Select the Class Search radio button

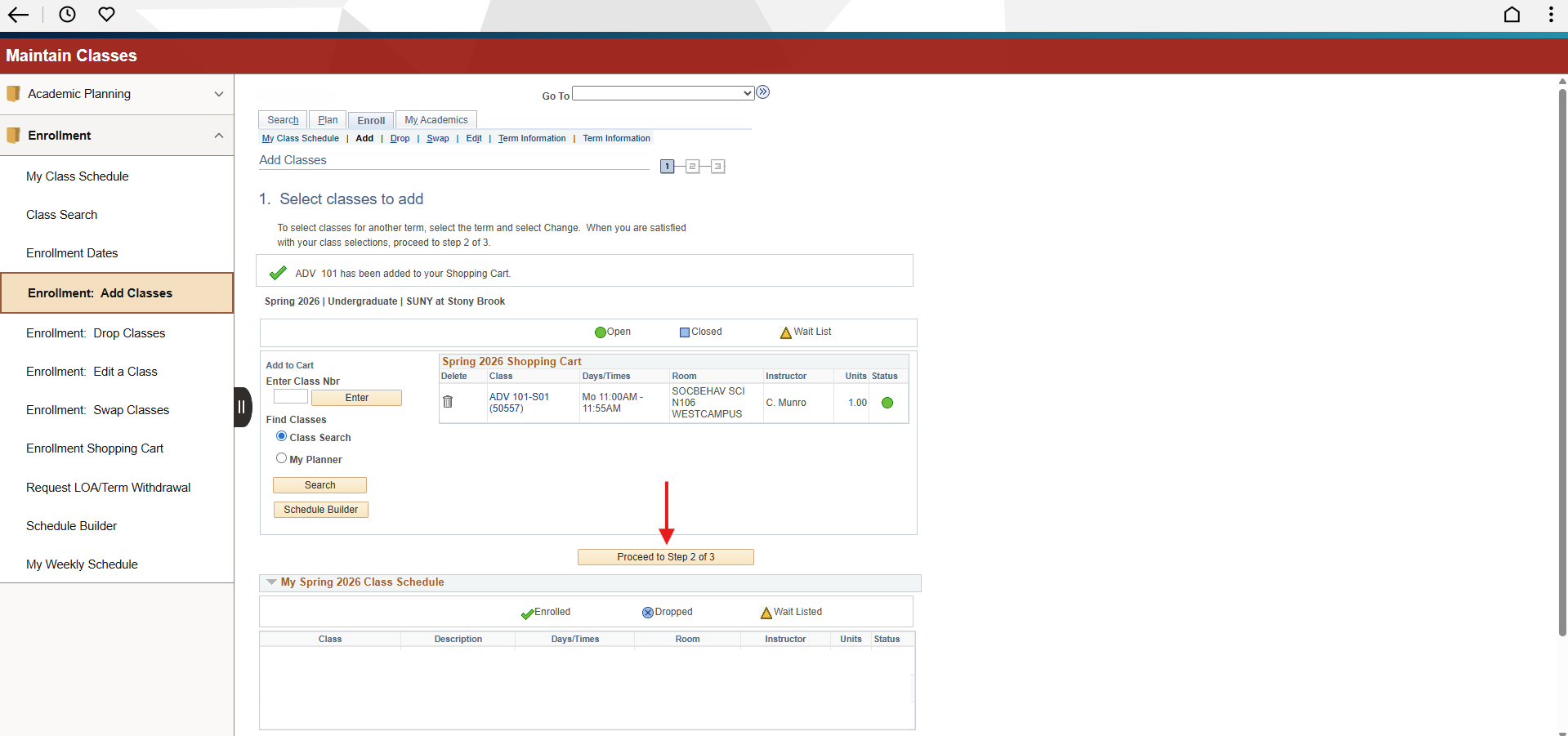click(x=281, y=436)
